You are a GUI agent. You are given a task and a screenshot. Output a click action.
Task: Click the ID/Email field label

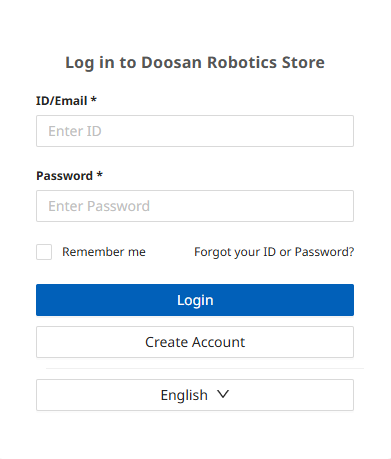pyautogui.click(x=62, y=101)
